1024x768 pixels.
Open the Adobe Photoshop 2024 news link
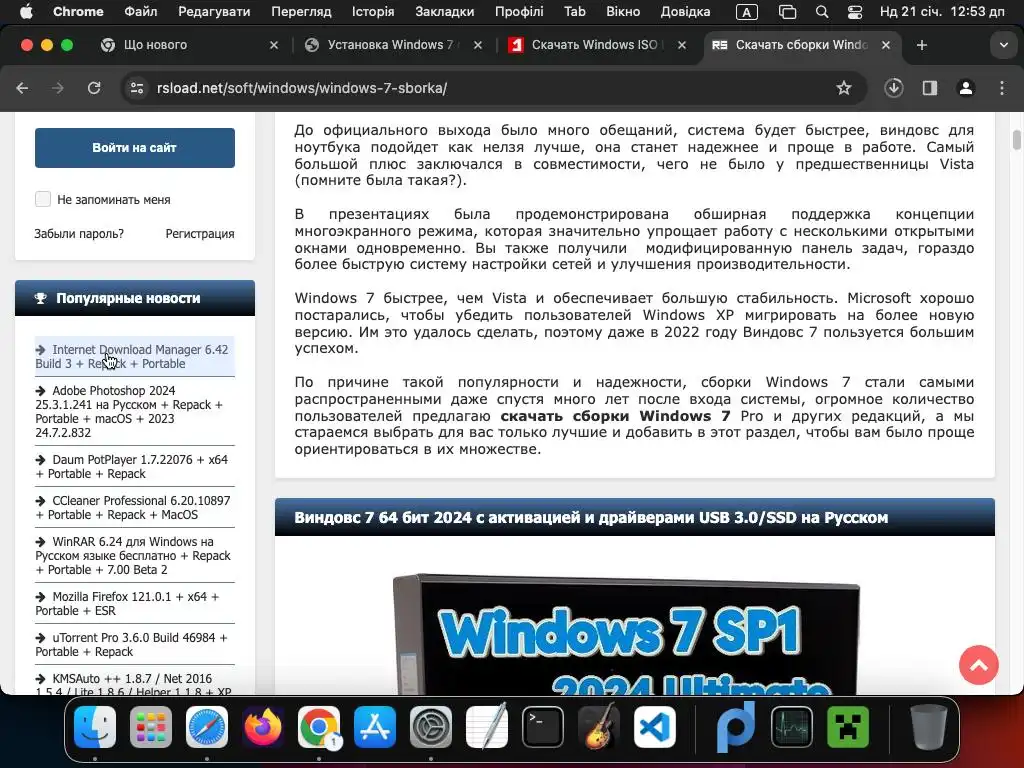[x=135, y=411]
